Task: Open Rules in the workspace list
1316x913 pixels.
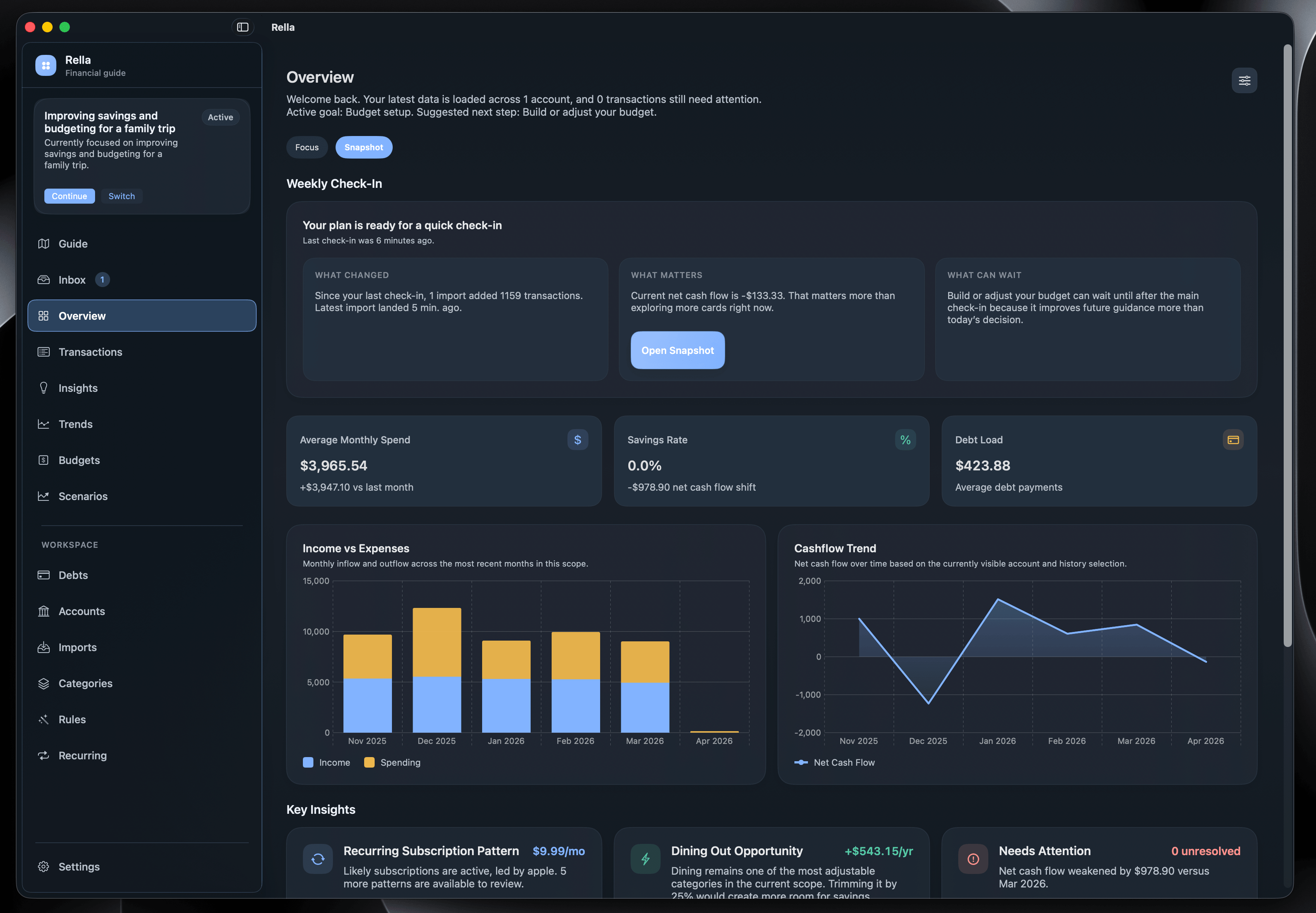Action: (x=142, y=719)
